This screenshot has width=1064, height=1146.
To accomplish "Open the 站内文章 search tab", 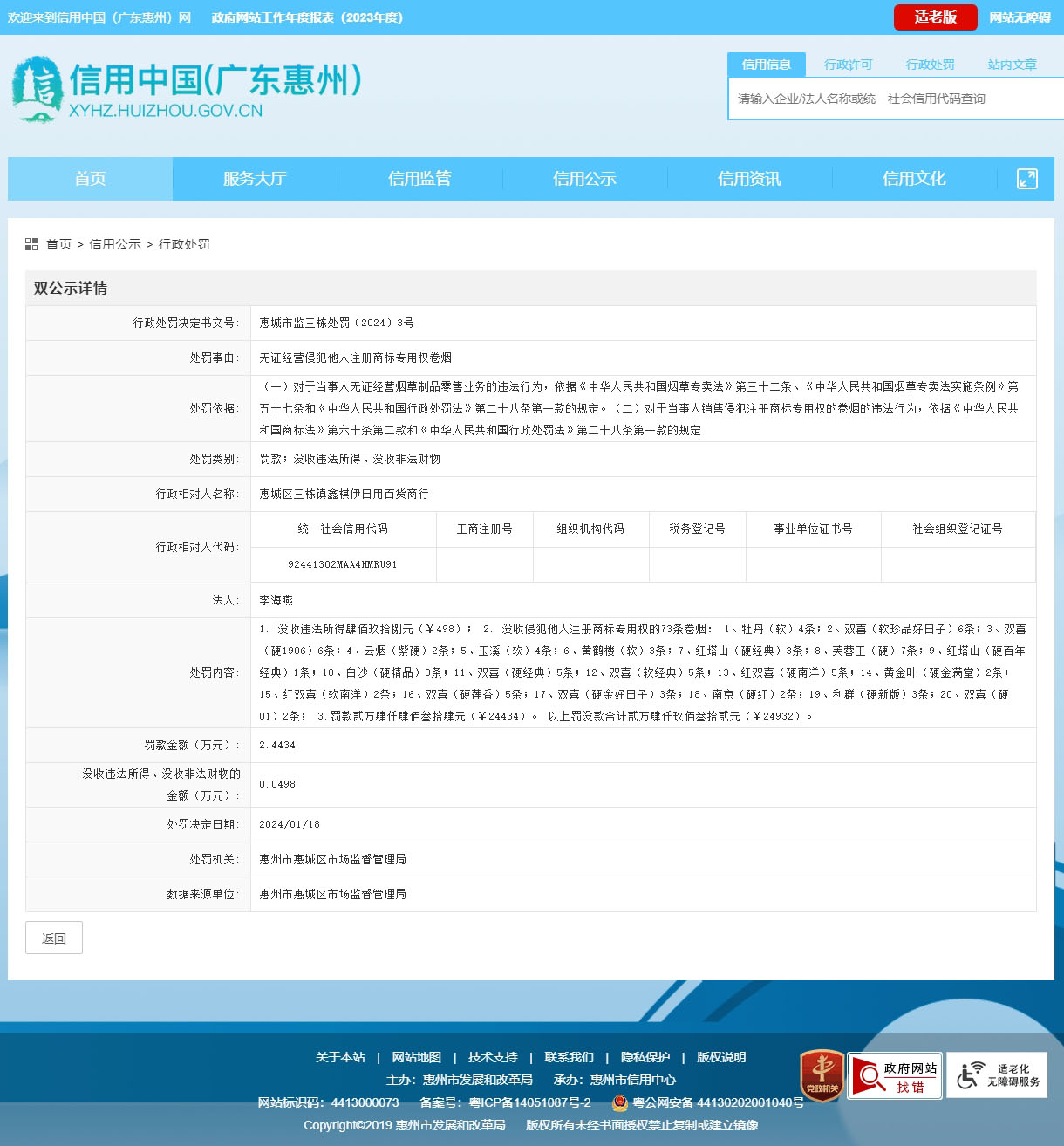I will (x=1012, y=65).
